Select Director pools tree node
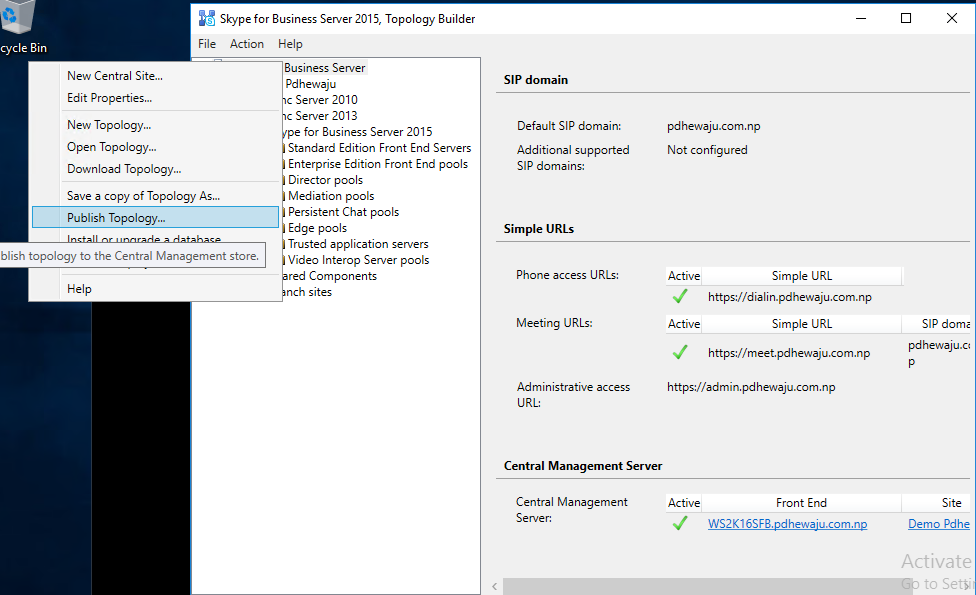The width and height of the screenshot is (976, 595). [325, 180]
